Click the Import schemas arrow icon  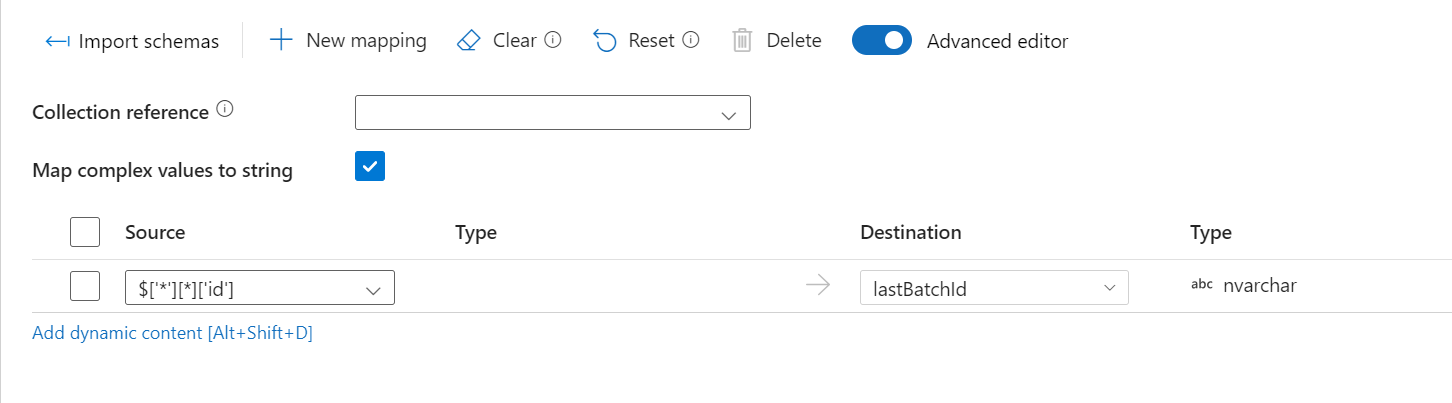point(57,41)
